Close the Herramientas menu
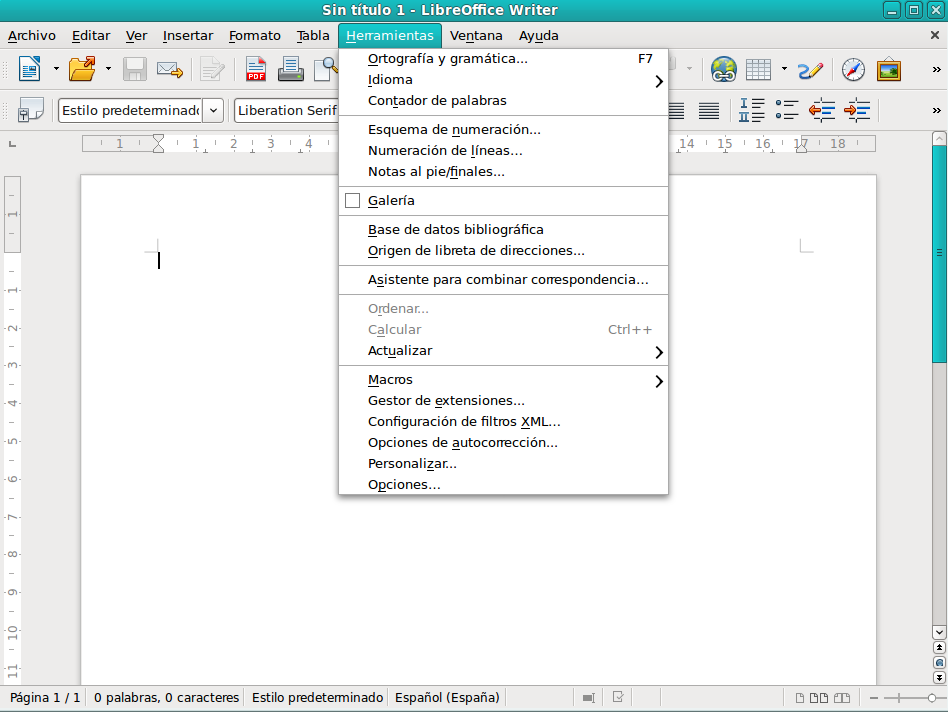948x712 pixels. point(390,36)
